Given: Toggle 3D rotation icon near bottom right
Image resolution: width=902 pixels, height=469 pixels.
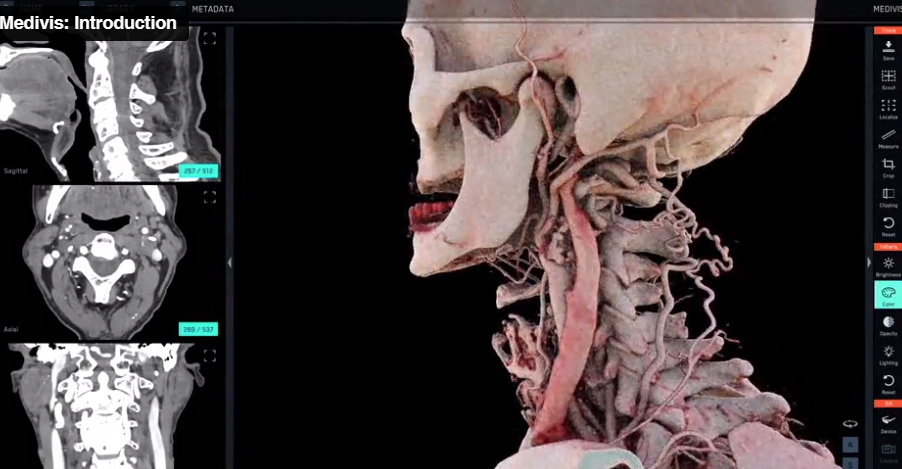Looking at the screenshot, I should (x=851, y=423).
